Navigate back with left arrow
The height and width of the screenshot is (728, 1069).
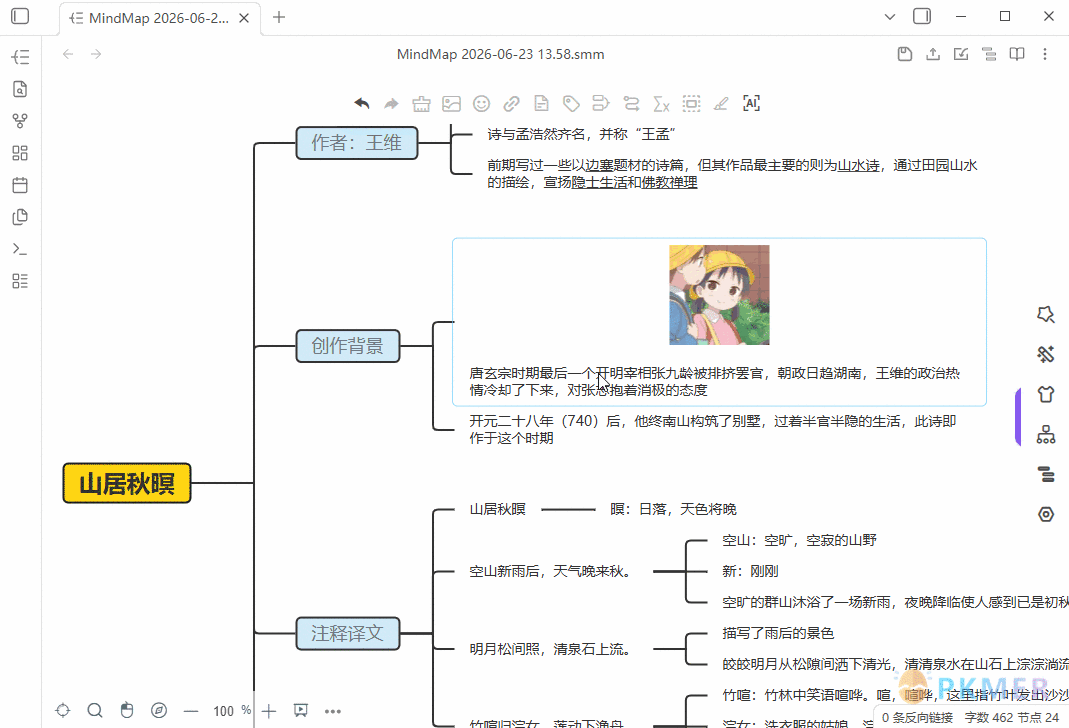pos(67,54)
